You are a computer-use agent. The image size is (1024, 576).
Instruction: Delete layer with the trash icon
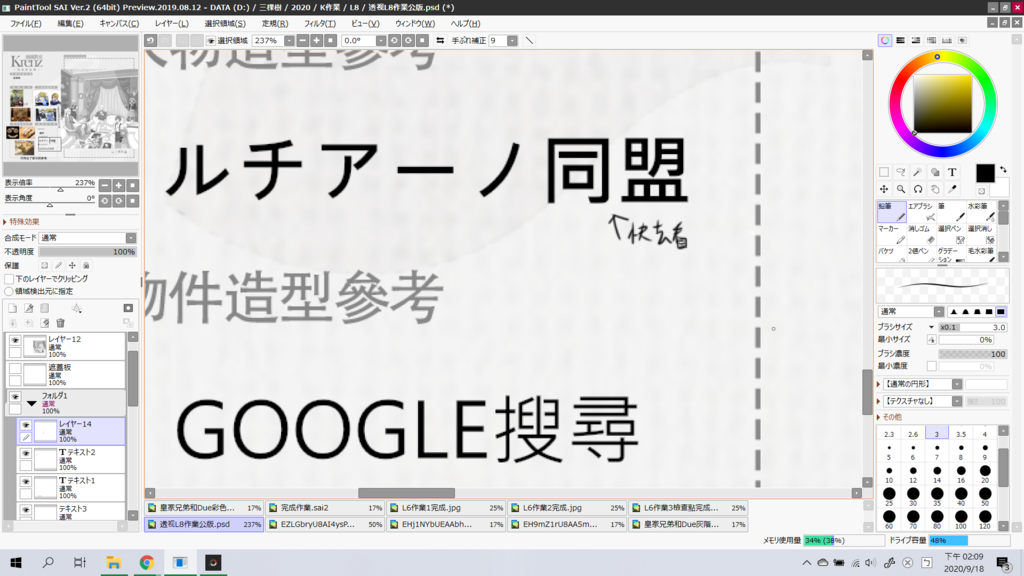point(61,323)
